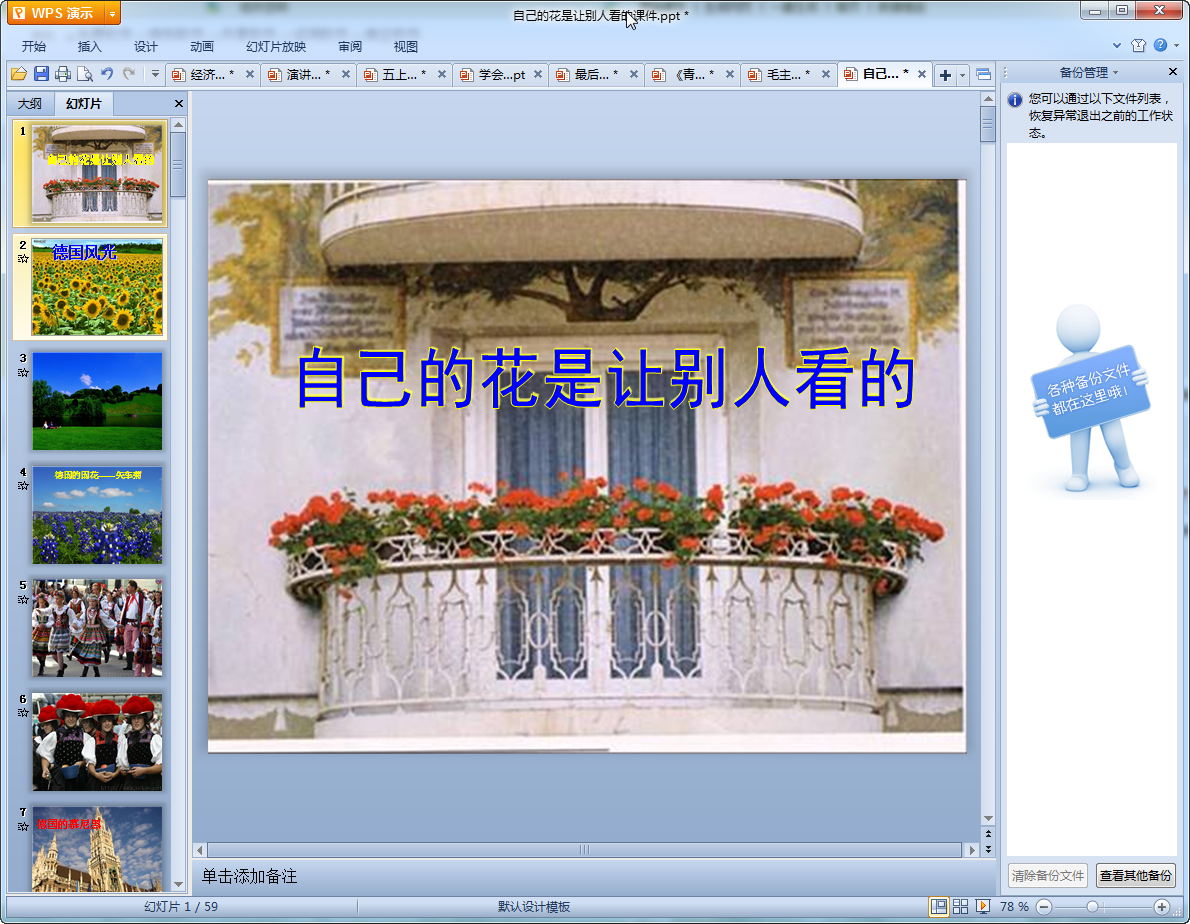Click the animation star icon beside slide 4
This screenshot has height=924, width=1190.
point(23,486)
